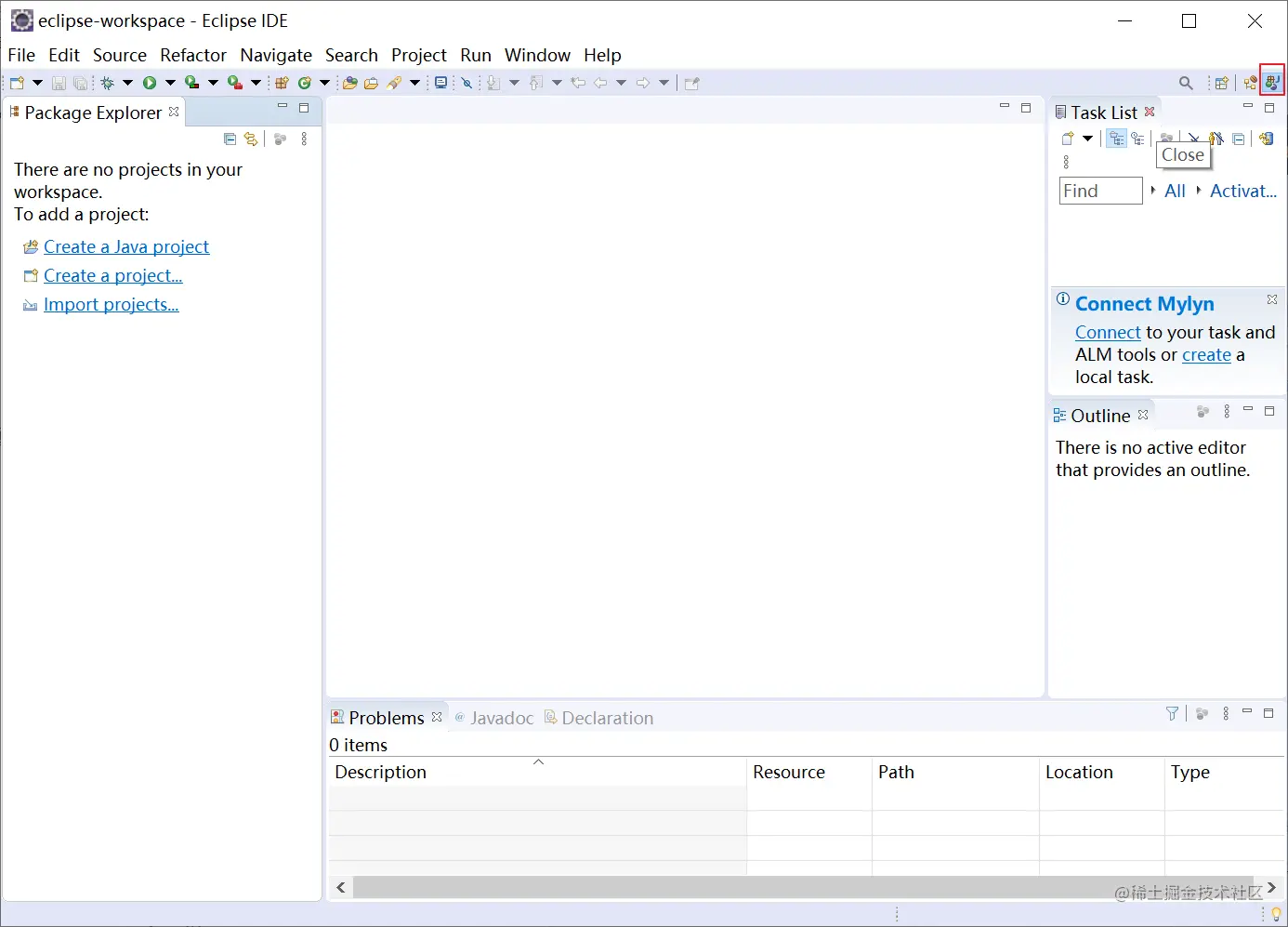This screenshot has width=1288, height=927.
Task: Click the Save All toolbar icon
Action: coord(80,83)
